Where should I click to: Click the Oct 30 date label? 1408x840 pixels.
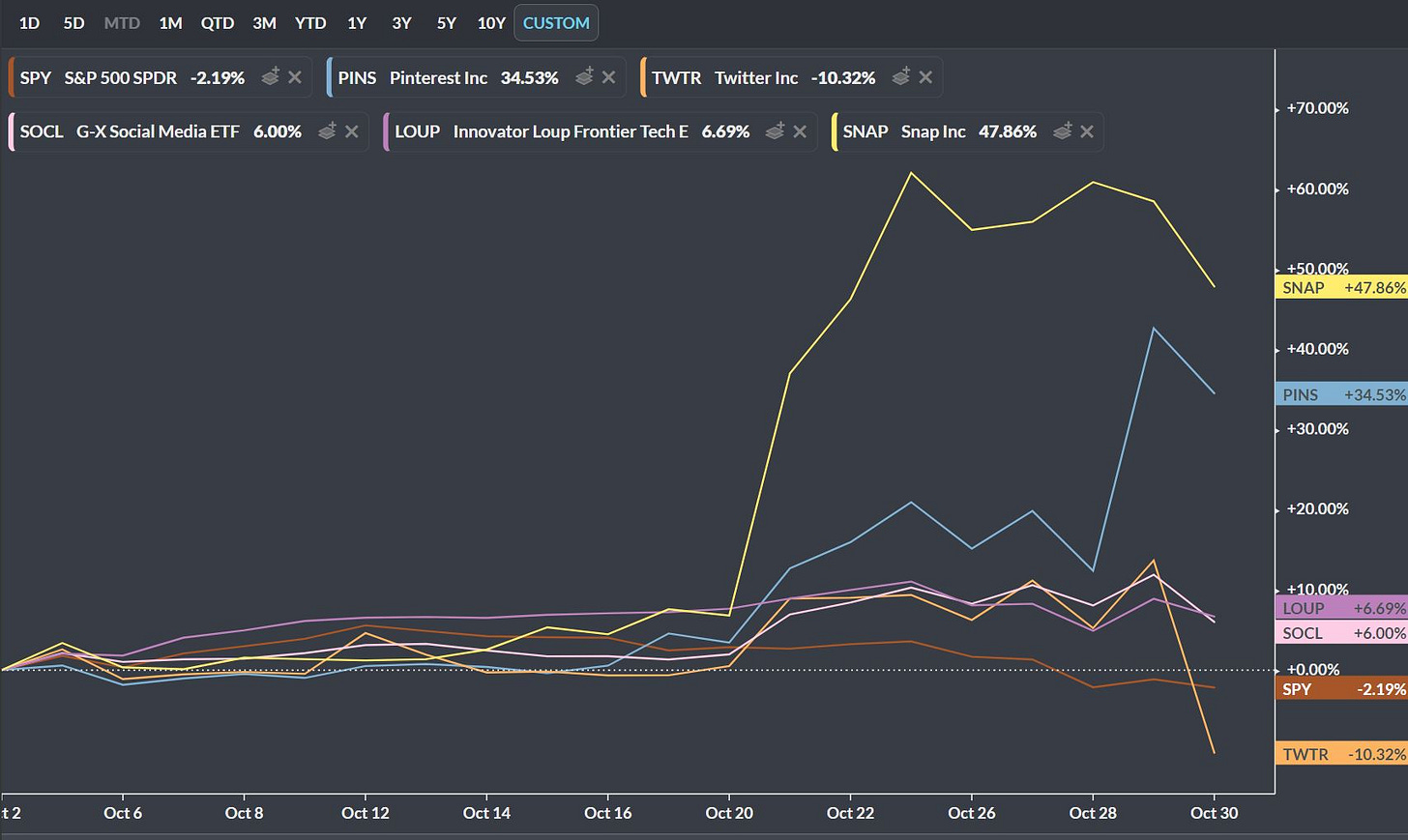point(1214,813)
